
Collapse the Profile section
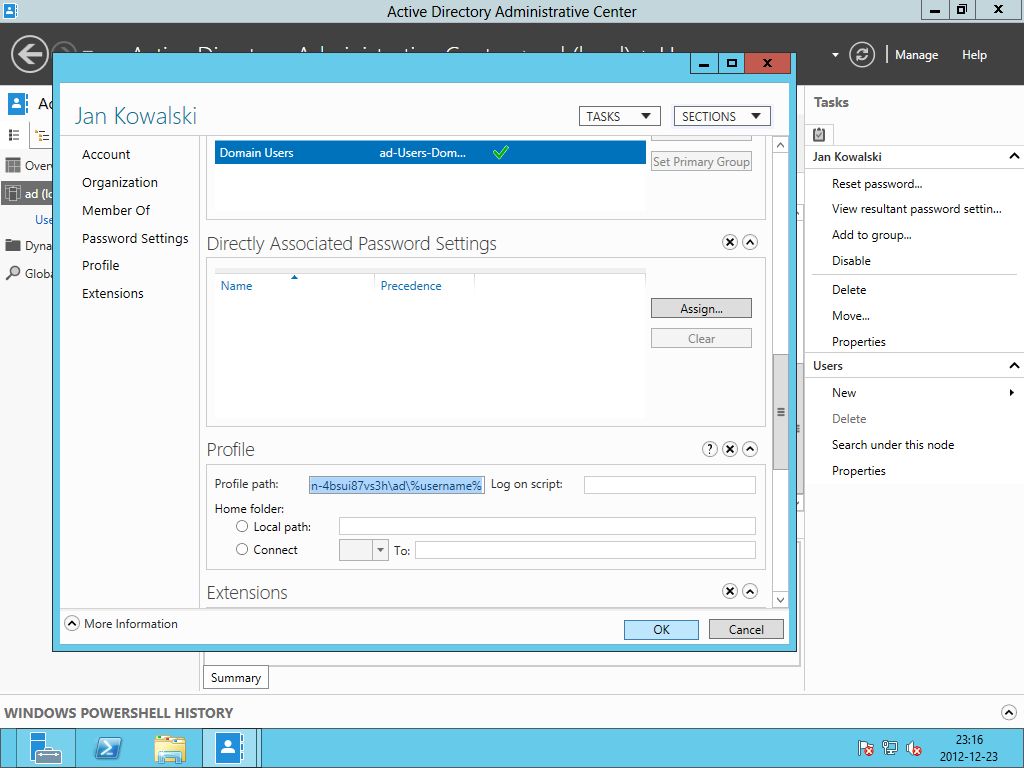(x=750, y=449)
